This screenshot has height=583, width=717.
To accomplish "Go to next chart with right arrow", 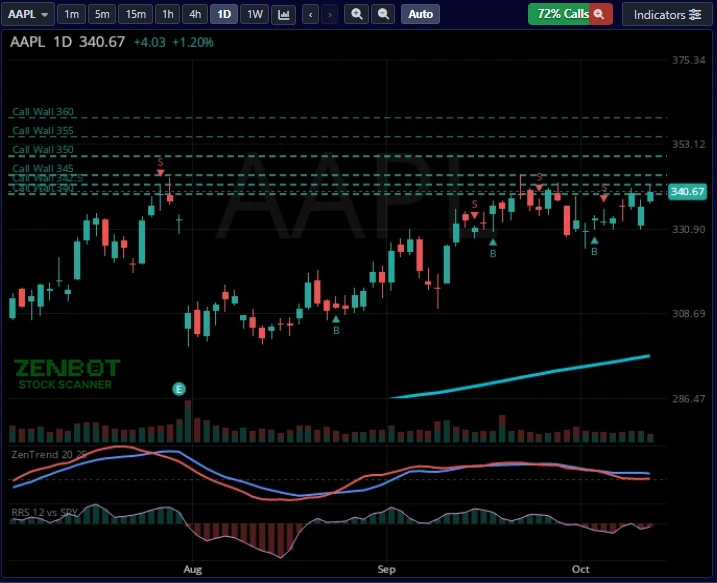I will (330, 14).
